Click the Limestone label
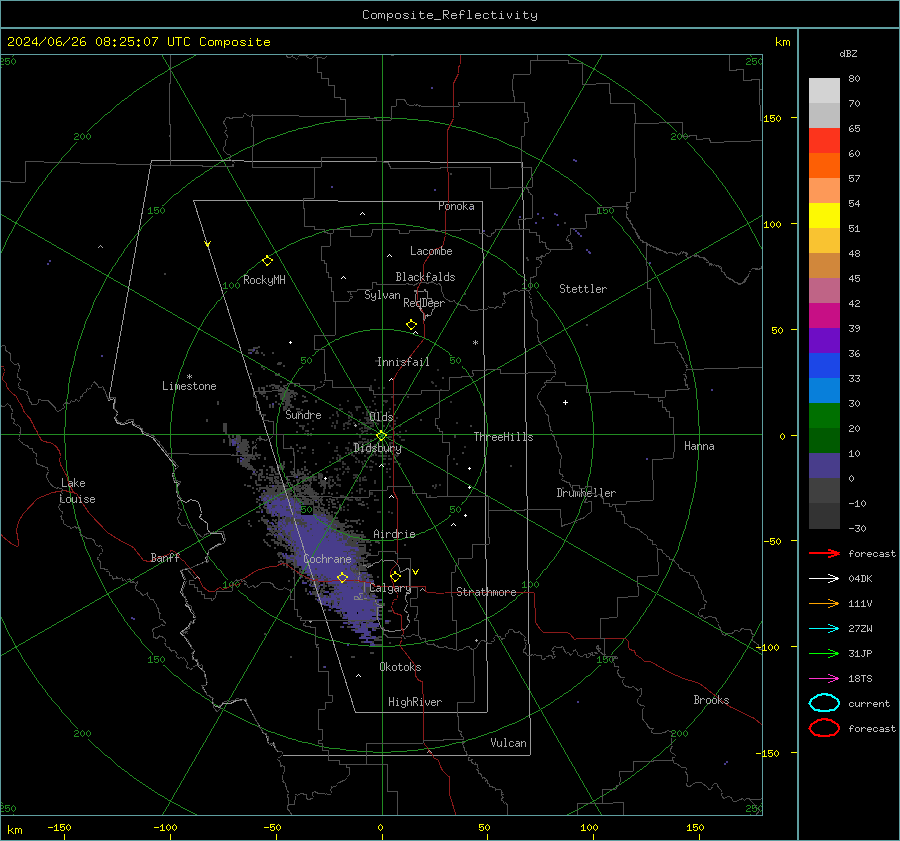The width and height of the screenshot is (900, 841). pyautogui.click(x=189, y=386)
